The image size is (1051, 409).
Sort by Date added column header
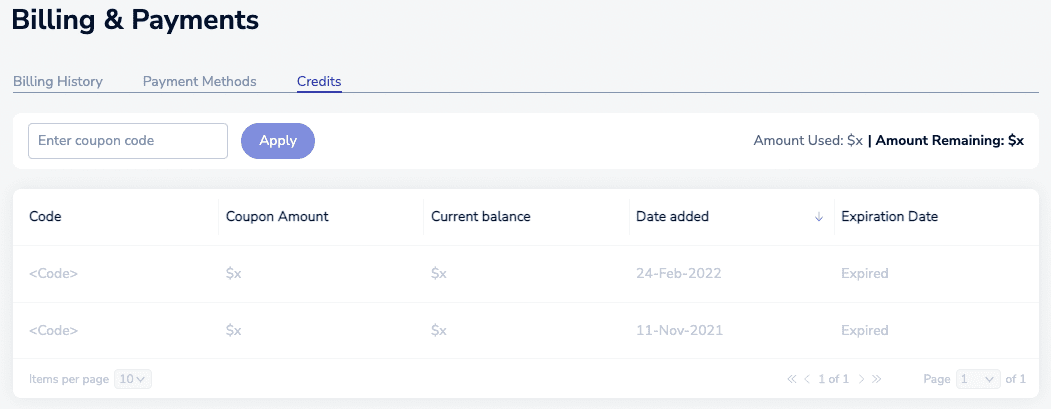[672, 217]
